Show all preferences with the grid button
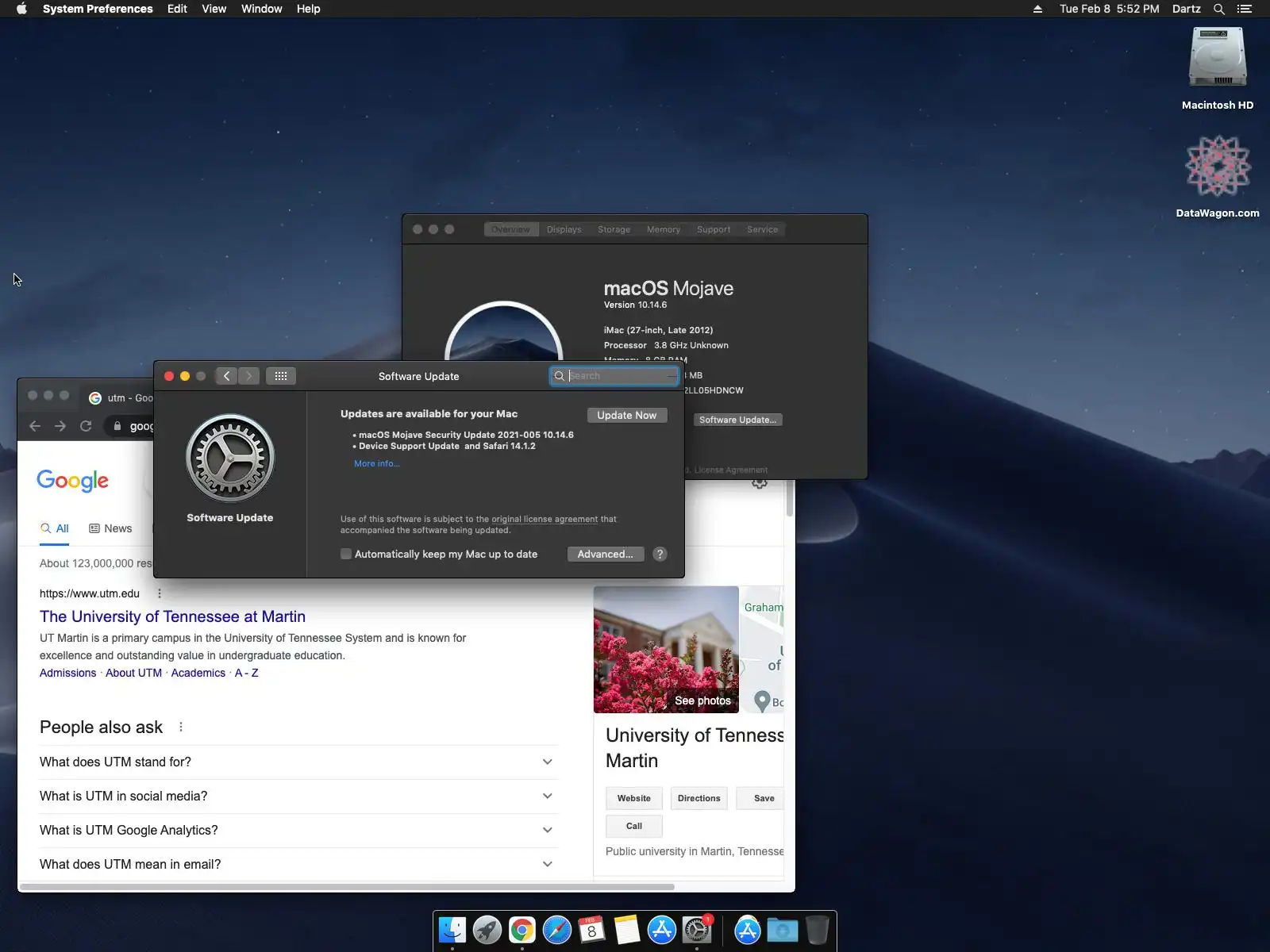The image size is (1270, 952). 281,376
